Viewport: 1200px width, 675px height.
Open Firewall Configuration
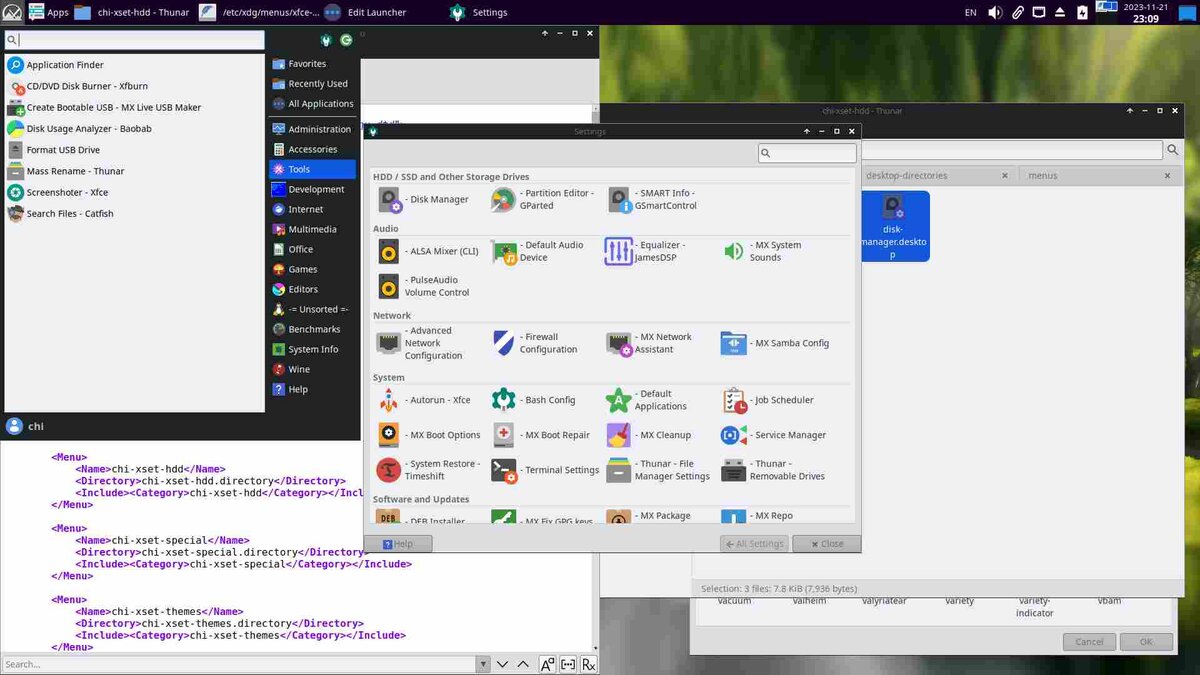(535, 343)
